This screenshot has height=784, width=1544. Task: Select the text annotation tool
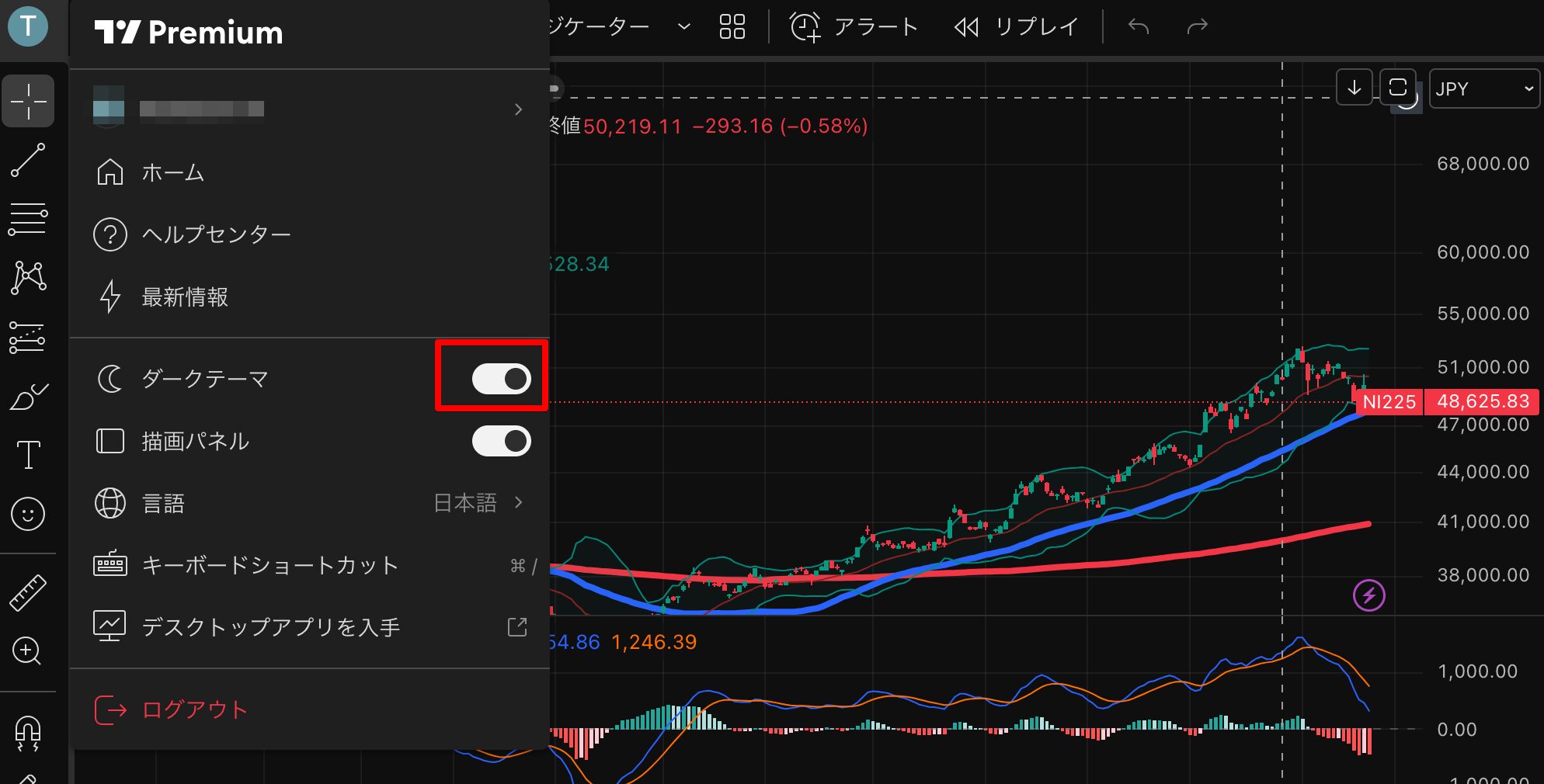point(28,454)
